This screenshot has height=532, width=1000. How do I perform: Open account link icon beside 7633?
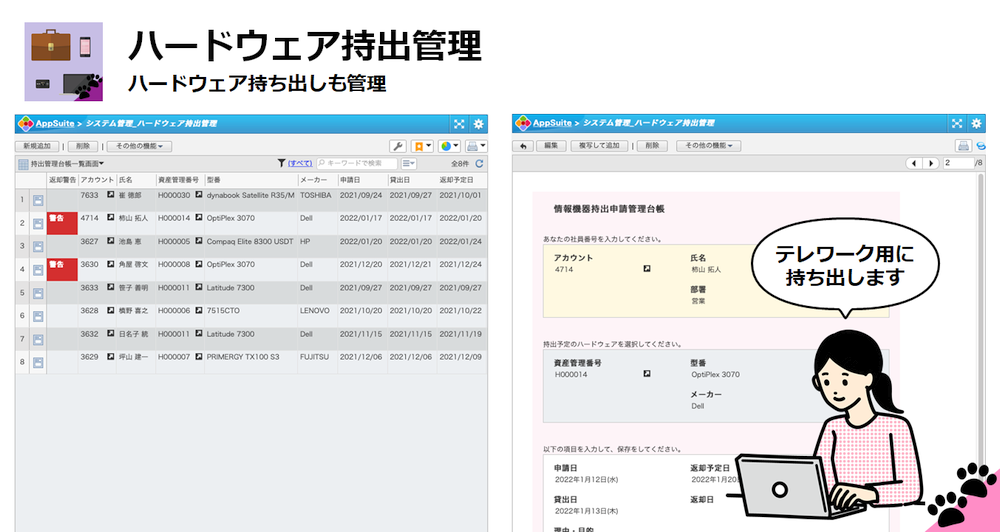(110, 195)
